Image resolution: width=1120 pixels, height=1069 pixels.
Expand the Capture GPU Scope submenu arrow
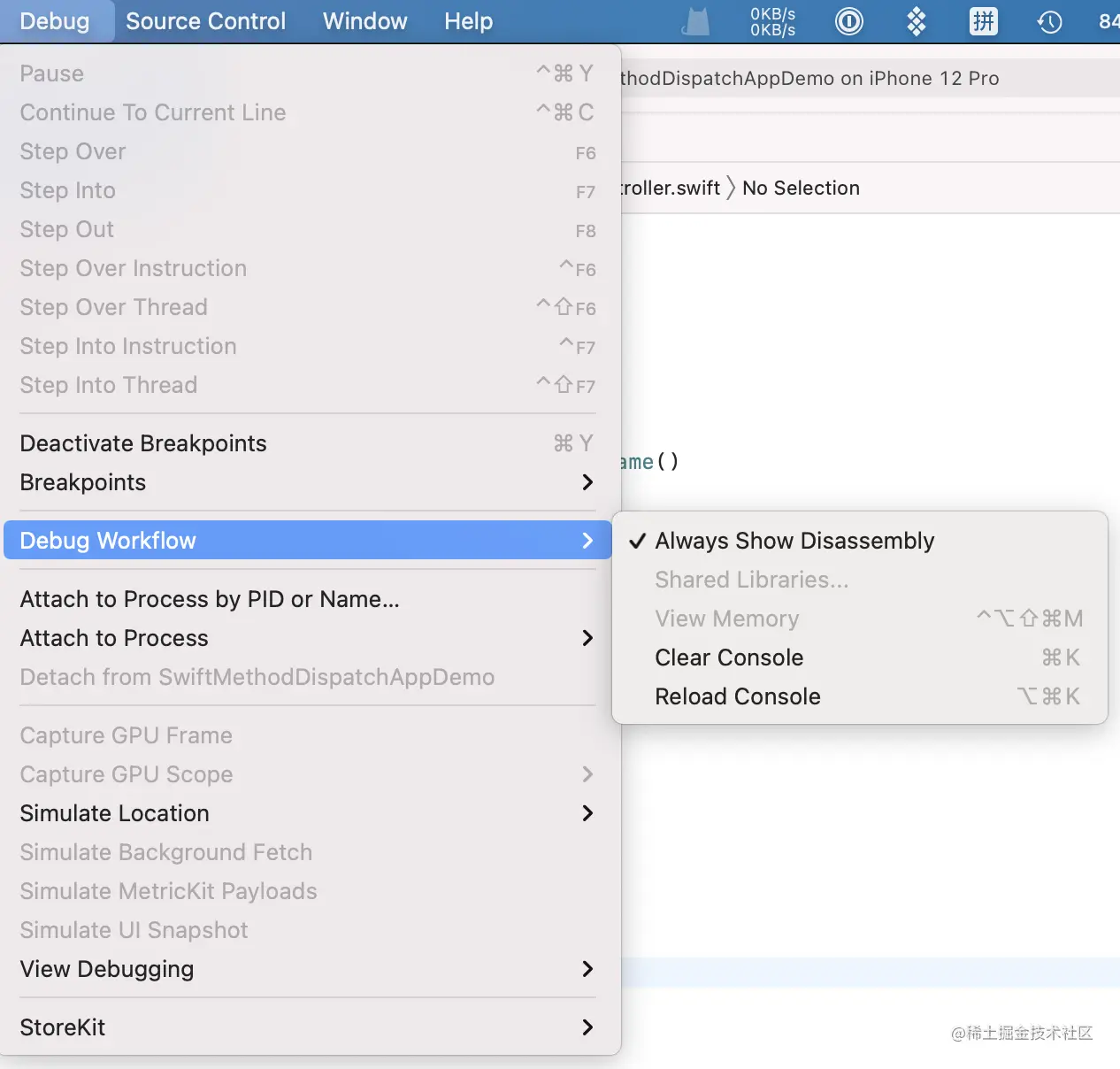(x=587, y=774)
